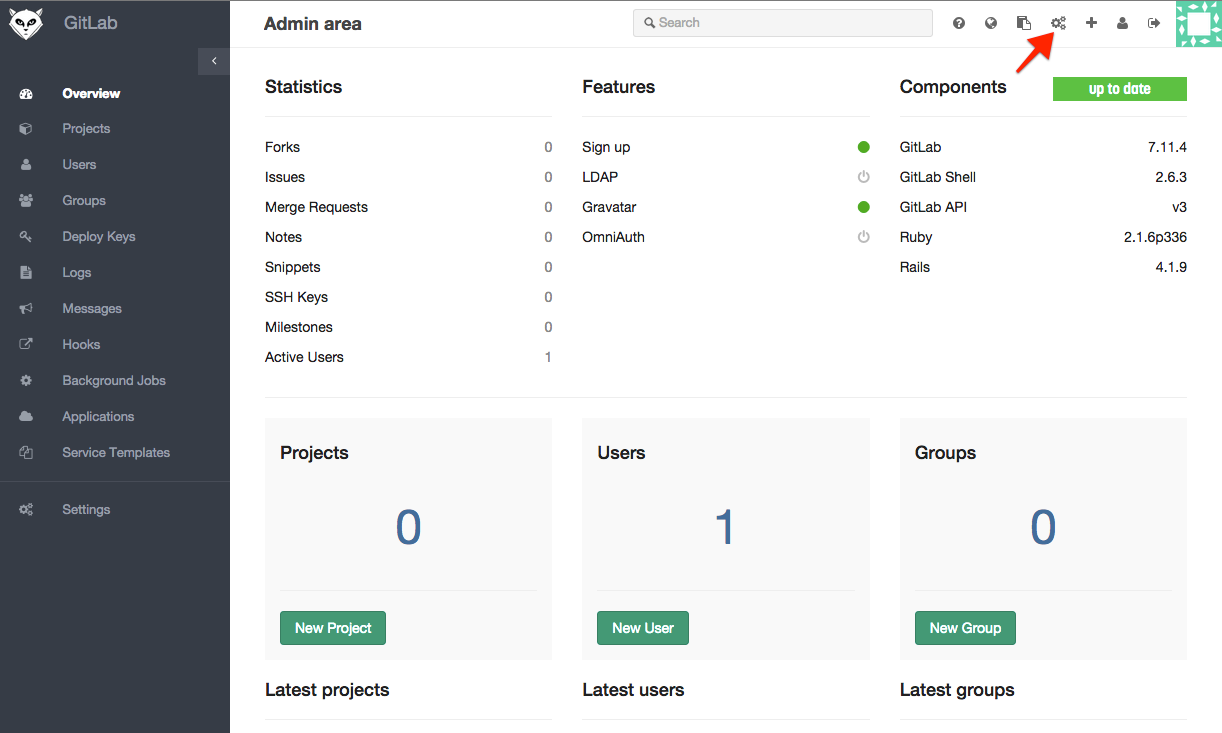Click the globe icon to leave admin area
1222x733 pixels.
click(991, 22)
